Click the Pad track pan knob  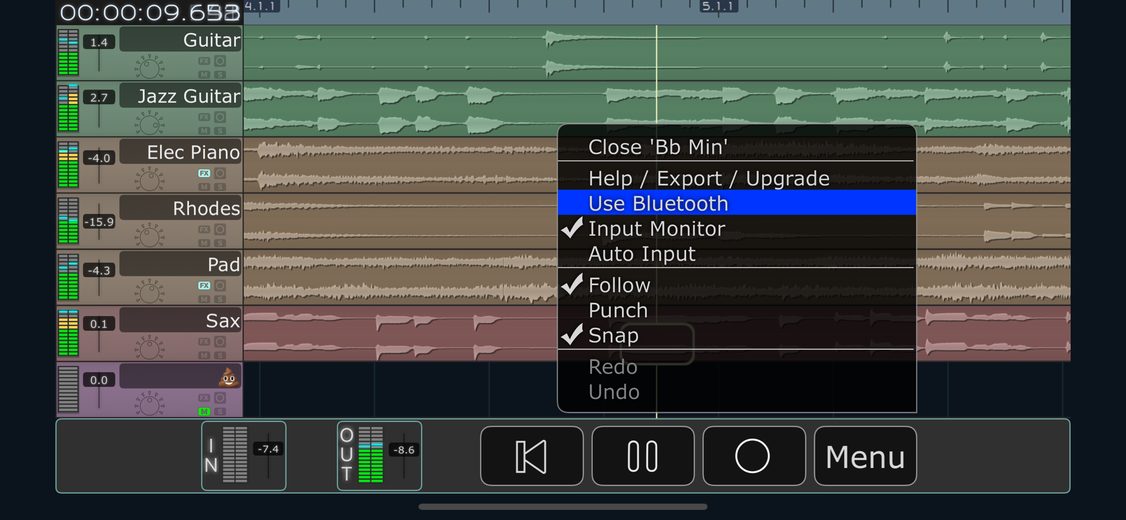tap(149, 292)
